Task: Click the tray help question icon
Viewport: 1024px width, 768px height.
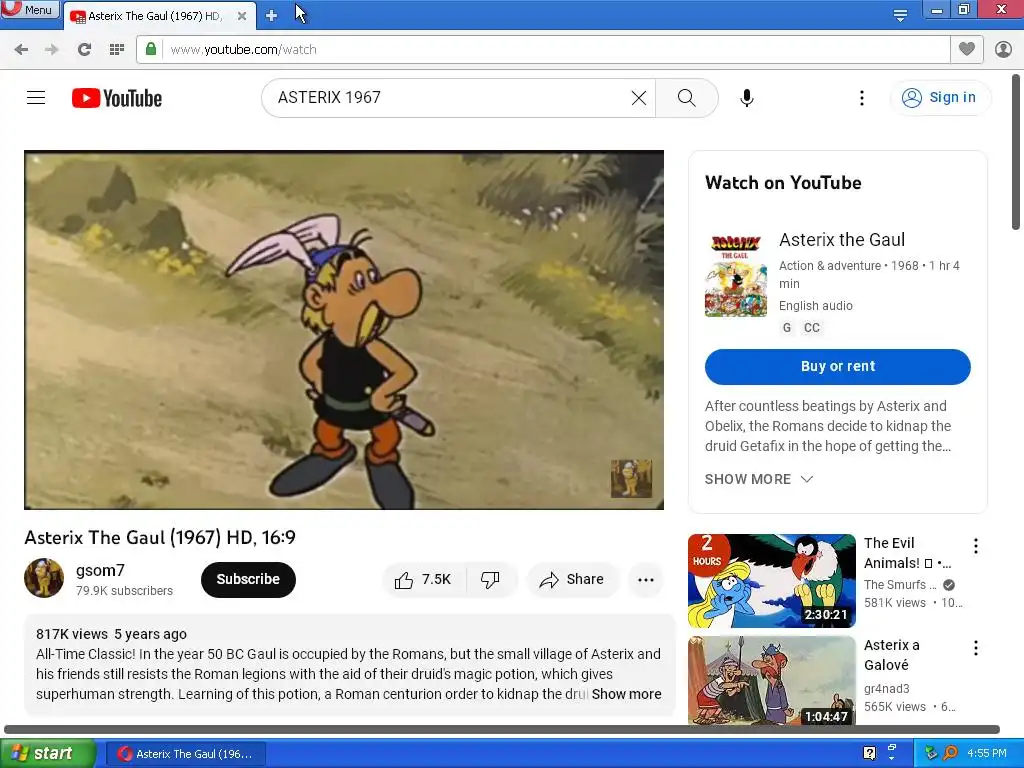Action: [x=869, y=753]
